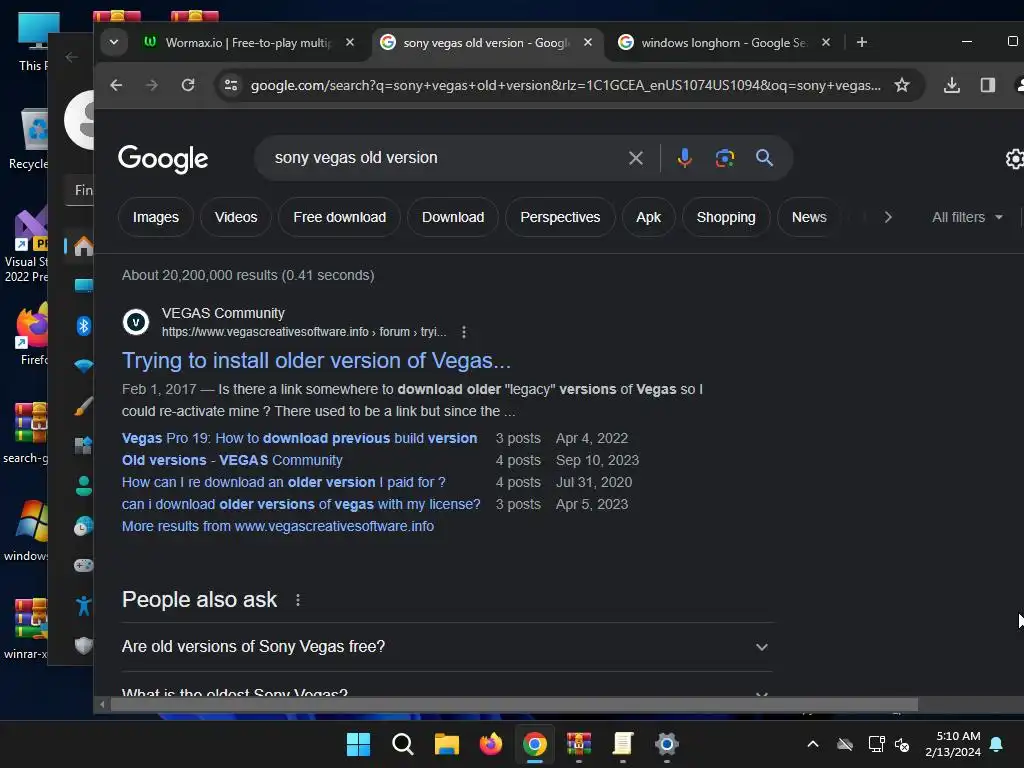
Task: Open Firefox from the taskbar
Action: coord(490,744)
